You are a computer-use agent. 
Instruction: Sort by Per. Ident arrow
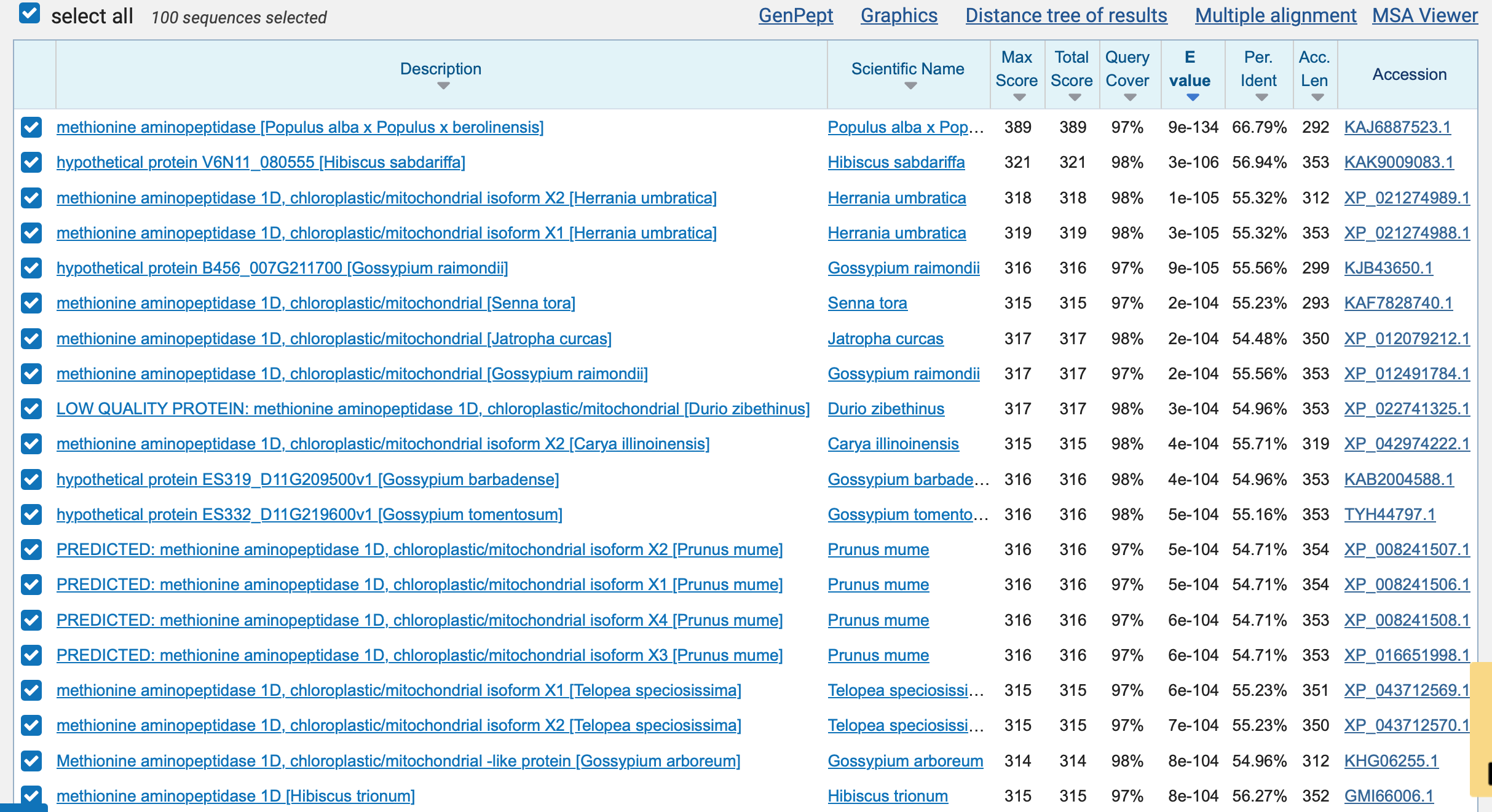coord(1261,97)
